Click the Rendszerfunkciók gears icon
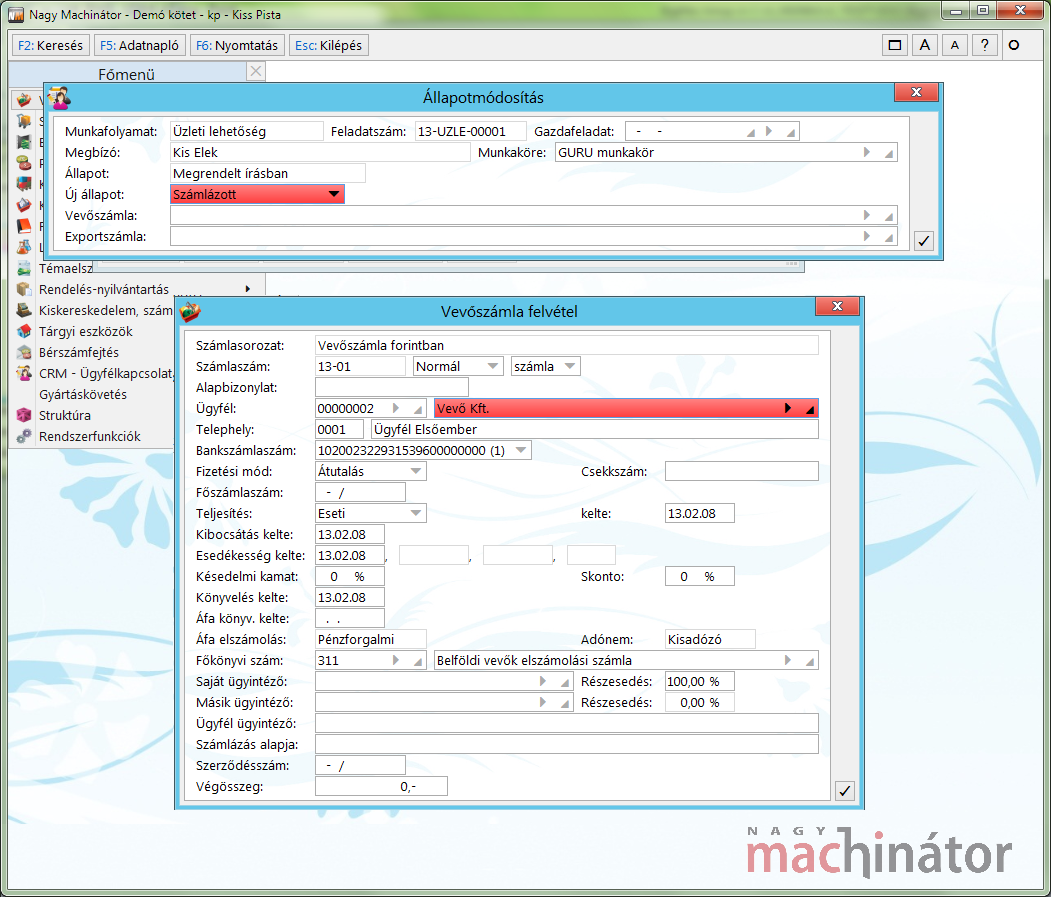Screen dimensions: 1051x897 click(x=23, y=436)
